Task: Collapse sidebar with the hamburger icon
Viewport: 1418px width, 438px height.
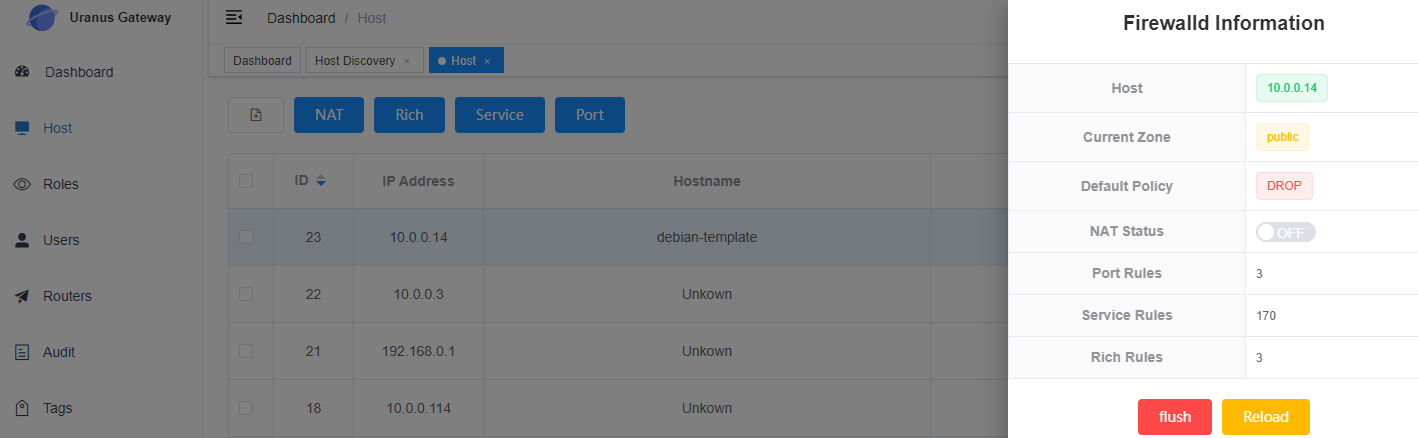Action: pos(234,18)
